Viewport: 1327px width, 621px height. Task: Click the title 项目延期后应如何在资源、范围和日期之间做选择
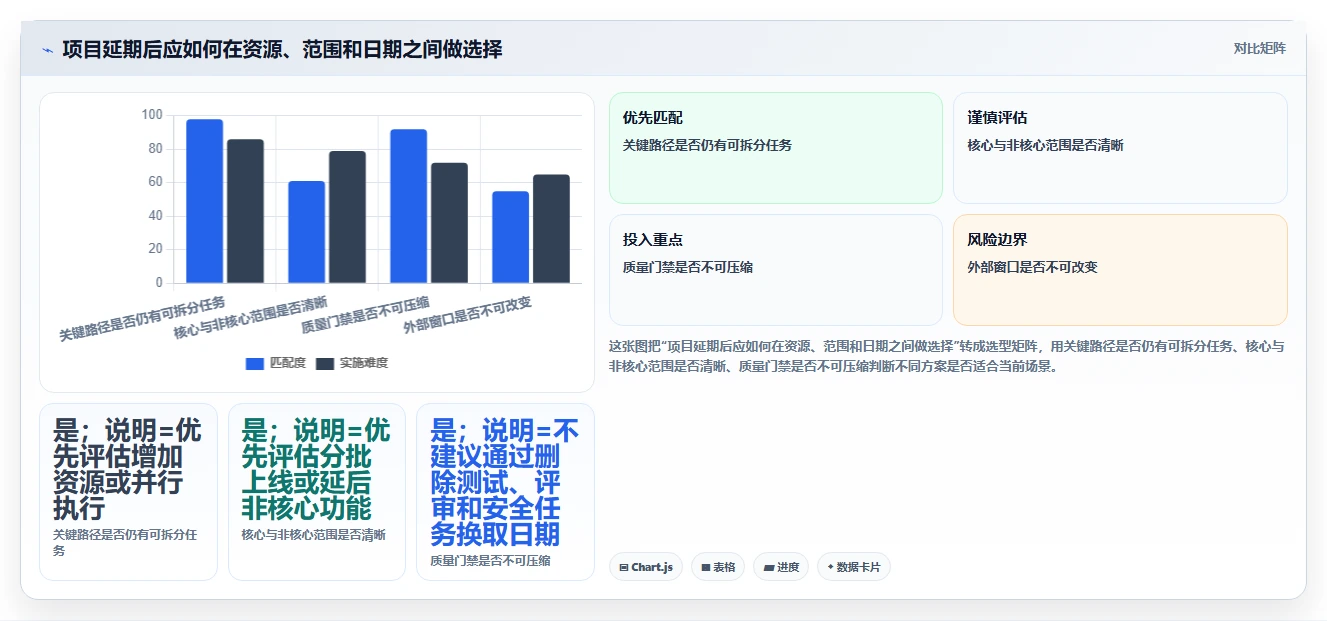click(282, 49)
